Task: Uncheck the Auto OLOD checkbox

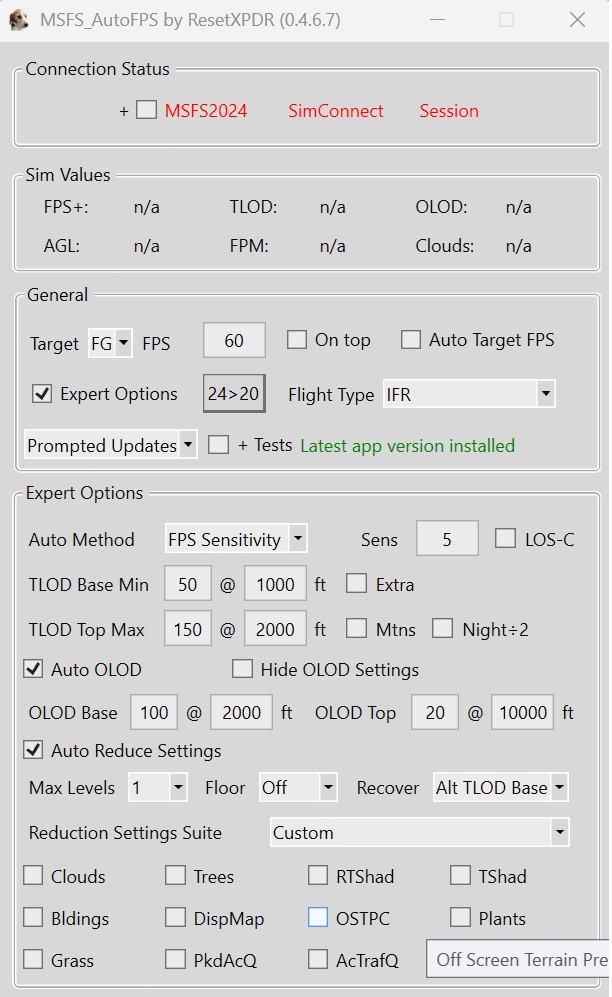Action: tap(33, 669)
